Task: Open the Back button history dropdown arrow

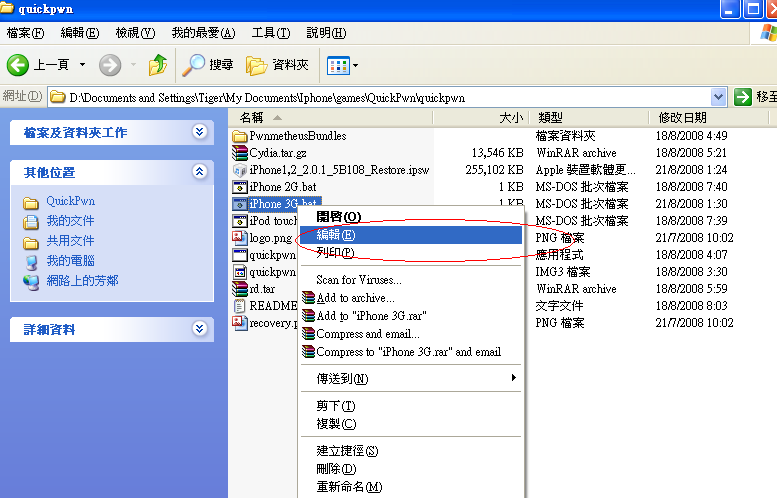Action: pyautogui.click(x=82, y=65)
